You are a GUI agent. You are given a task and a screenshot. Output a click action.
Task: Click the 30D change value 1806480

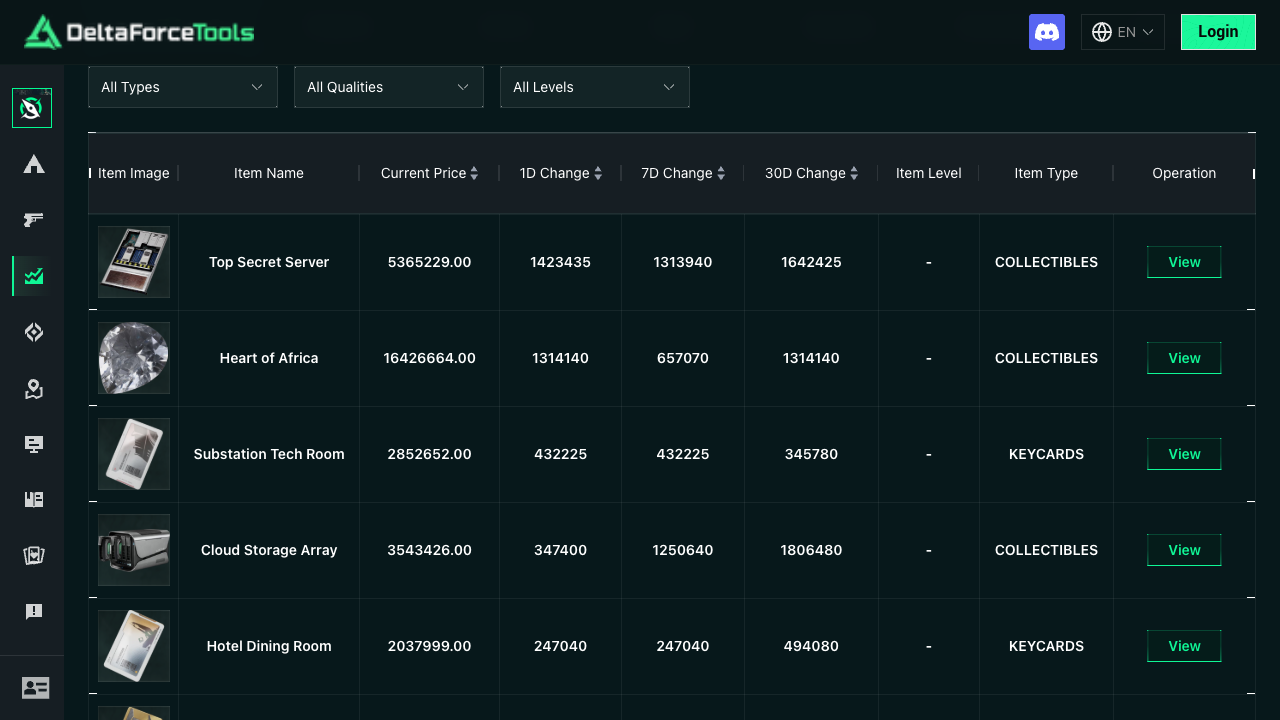[x=811, y=550]
